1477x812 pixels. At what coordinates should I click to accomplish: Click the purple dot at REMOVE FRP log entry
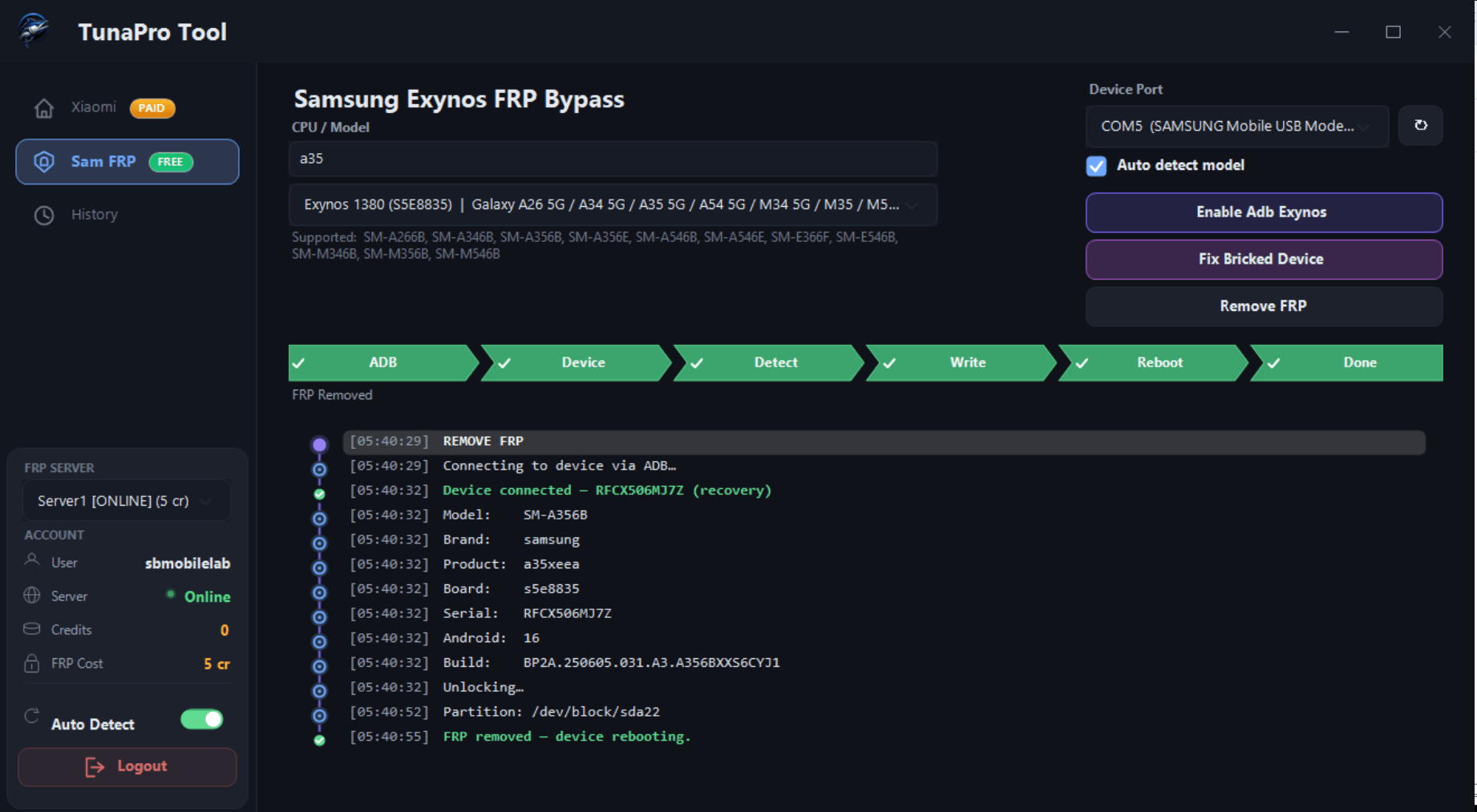click(319, 444)
